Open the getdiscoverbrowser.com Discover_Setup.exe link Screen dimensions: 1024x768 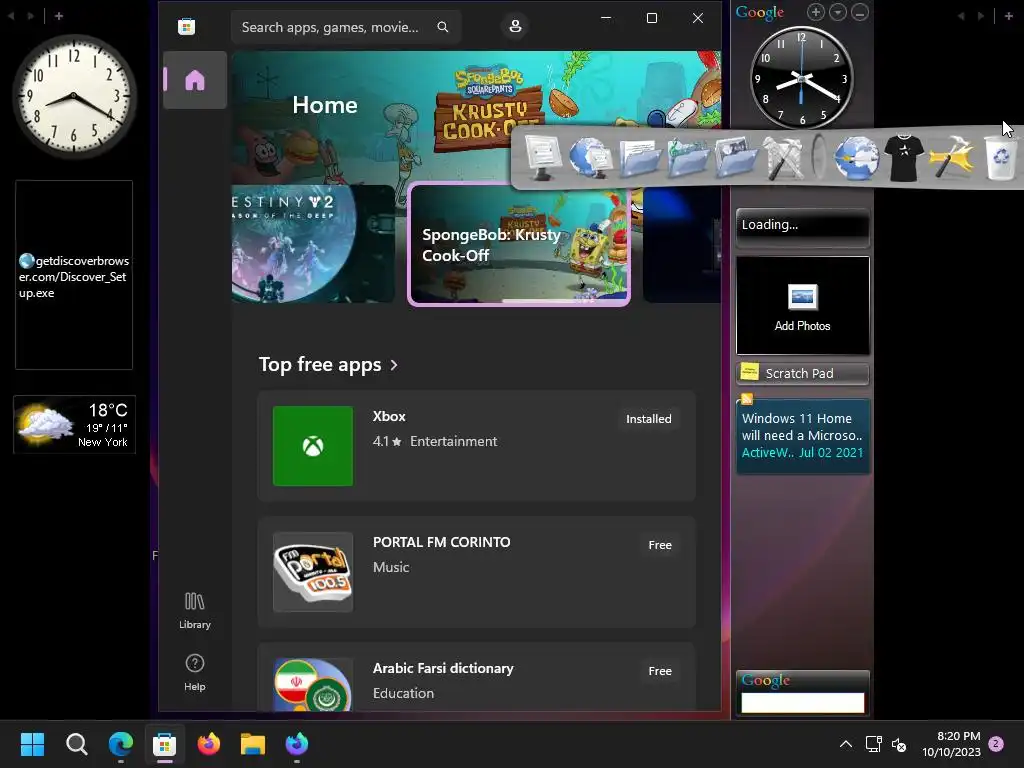pyautogui.click(x=74, y=277)
